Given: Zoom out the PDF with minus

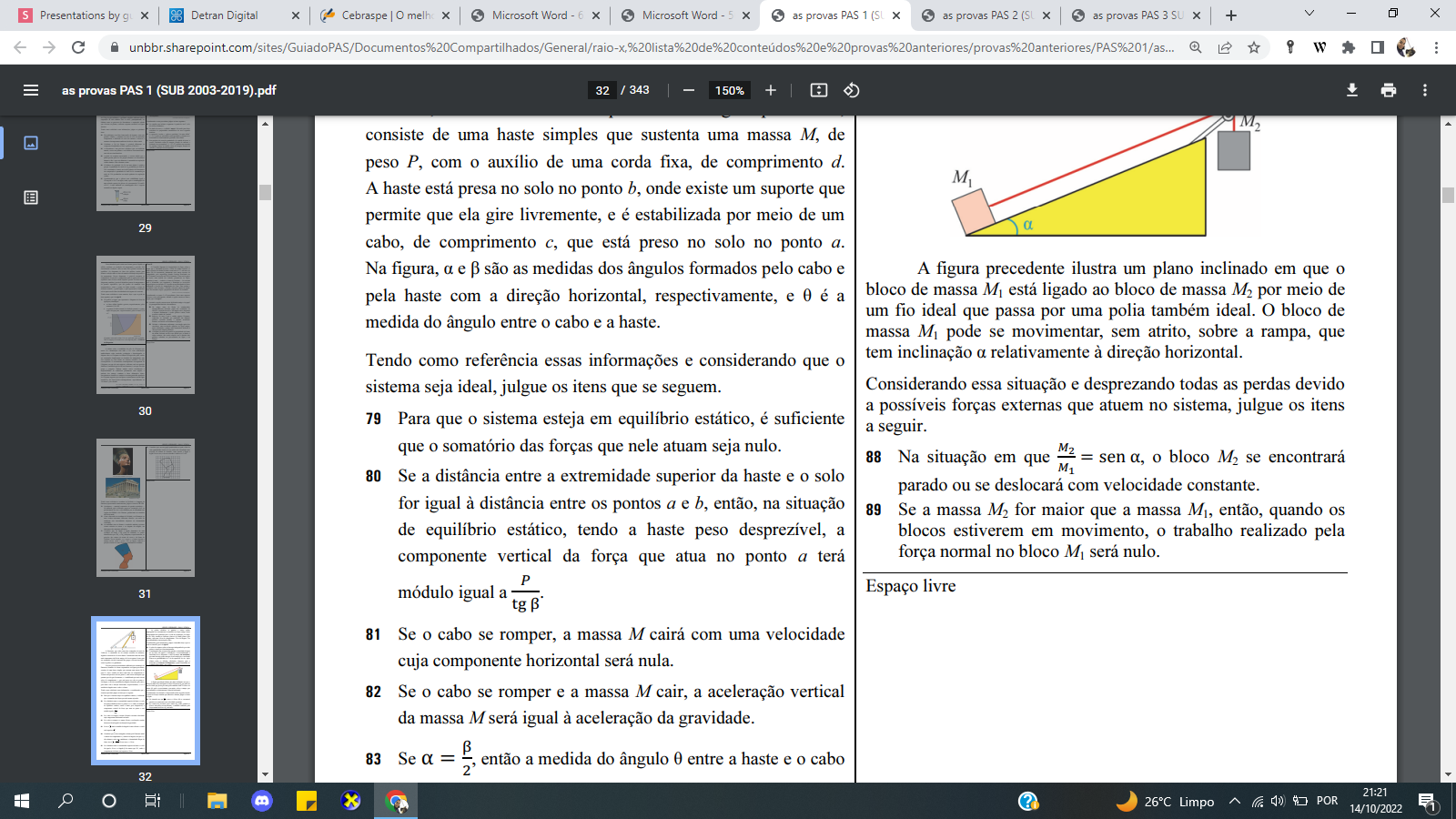Looking at the screenshot, I should pos(689,90).
